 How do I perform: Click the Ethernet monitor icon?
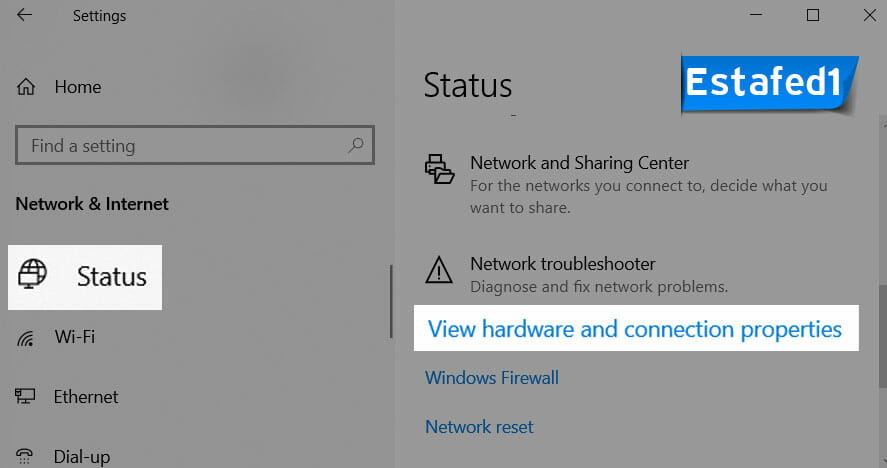25,396
